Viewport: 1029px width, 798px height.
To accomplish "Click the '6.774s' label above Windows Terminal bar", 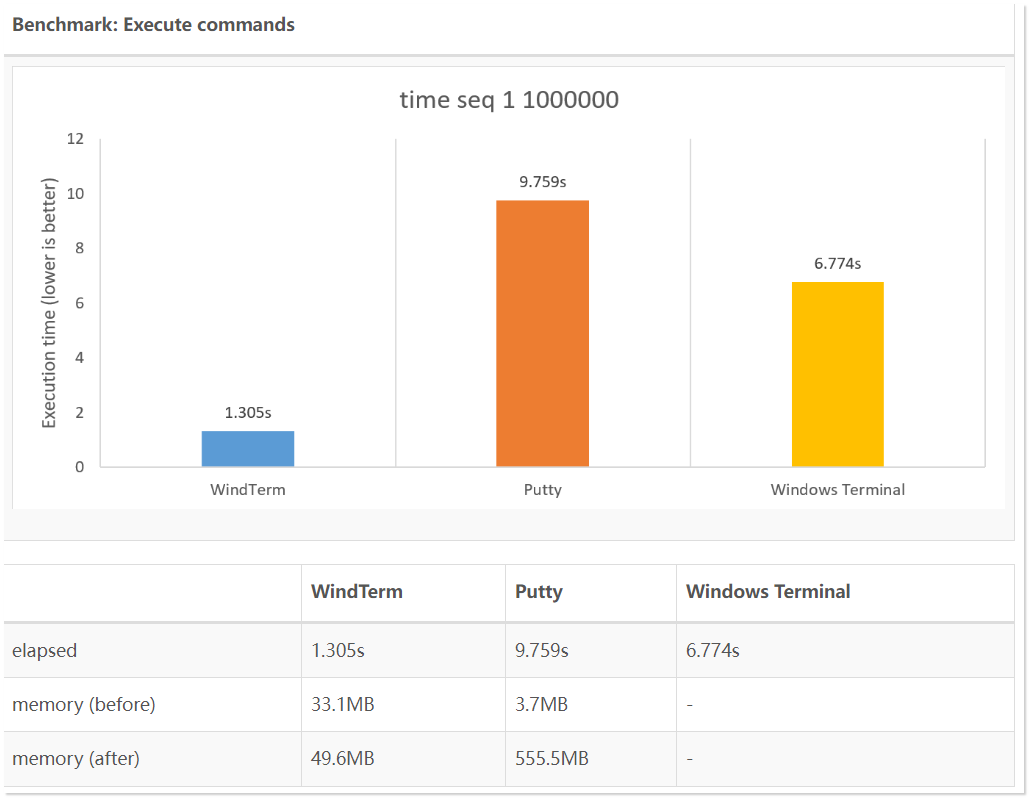I will tap(838, 263).
